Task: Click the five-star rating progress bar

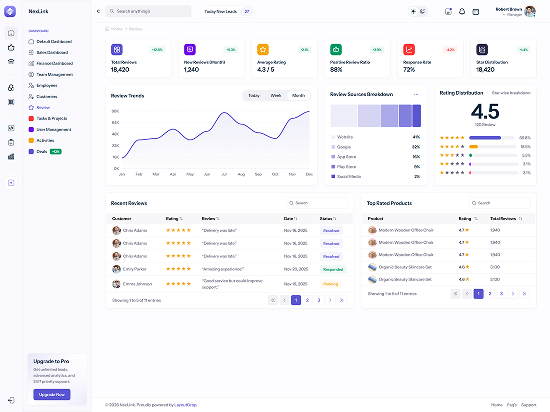Action: (x=492, y=138)
